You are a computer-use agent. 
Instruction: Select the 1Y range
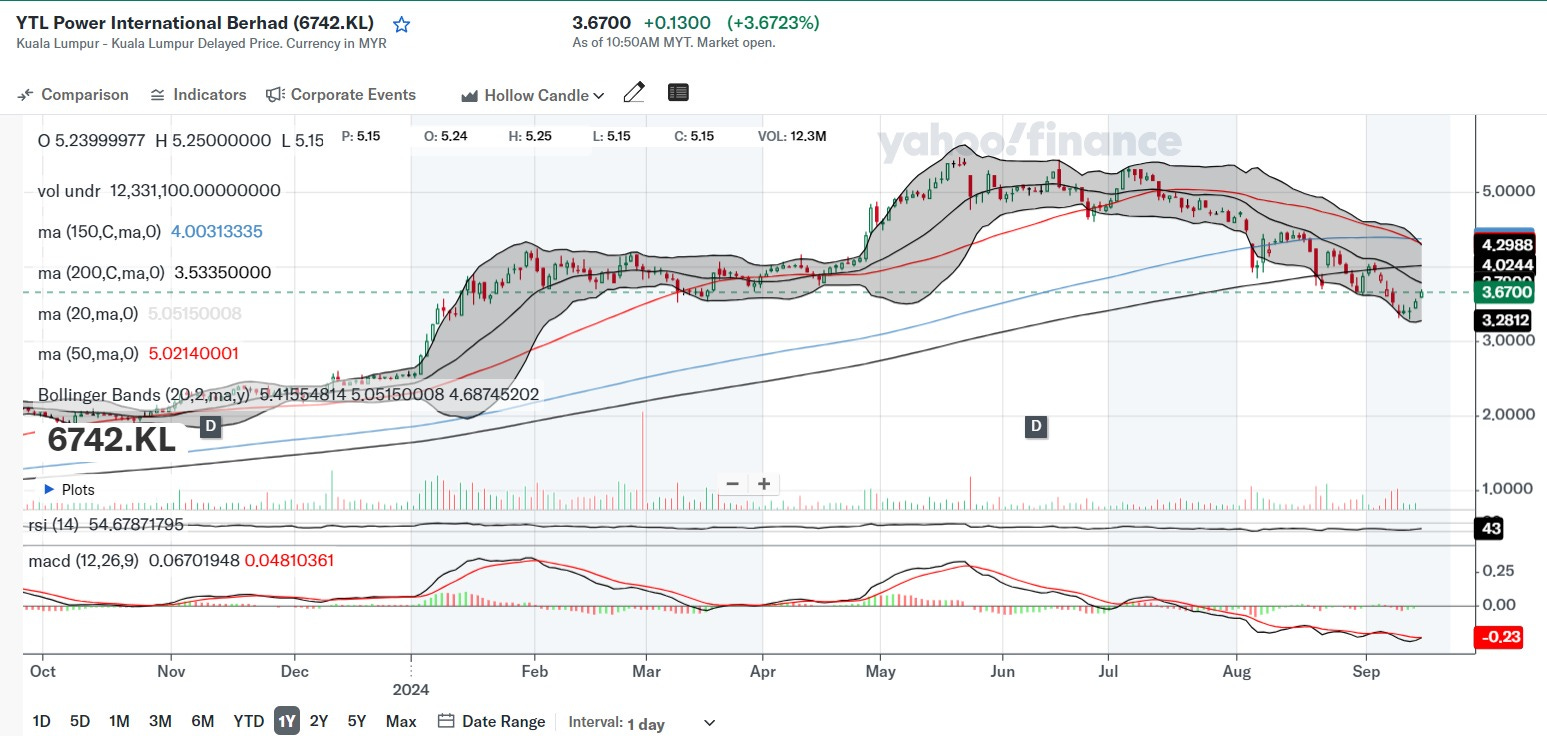pyautogui.click(x=287, y=721)
